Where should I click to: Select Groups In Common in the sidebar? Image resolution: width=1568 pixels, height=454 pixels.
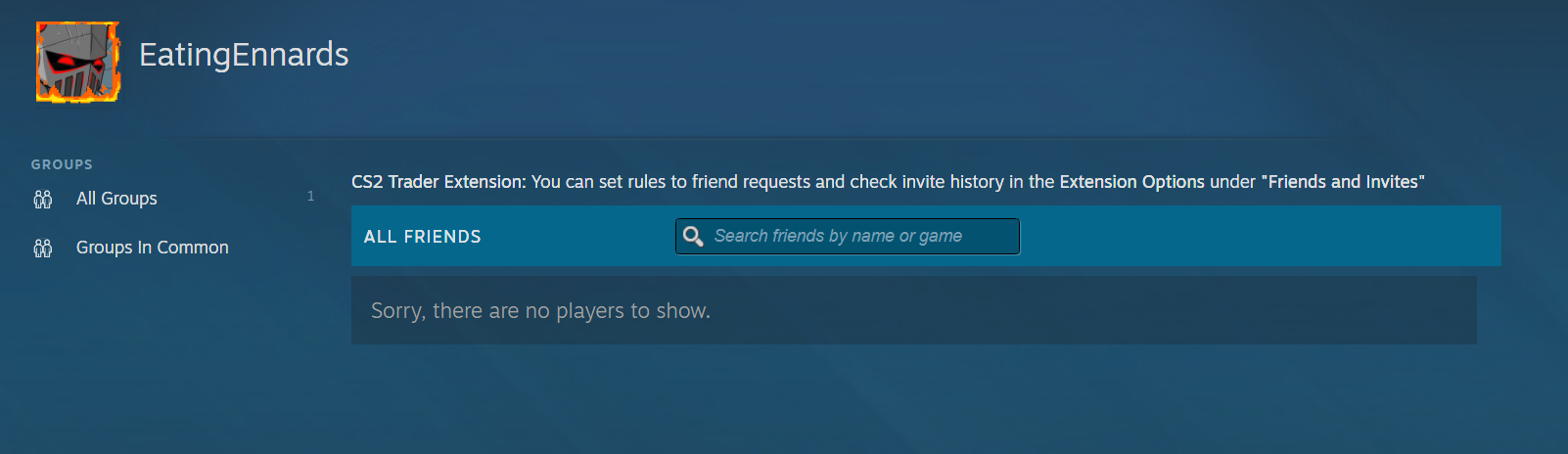tap(153, 248)
